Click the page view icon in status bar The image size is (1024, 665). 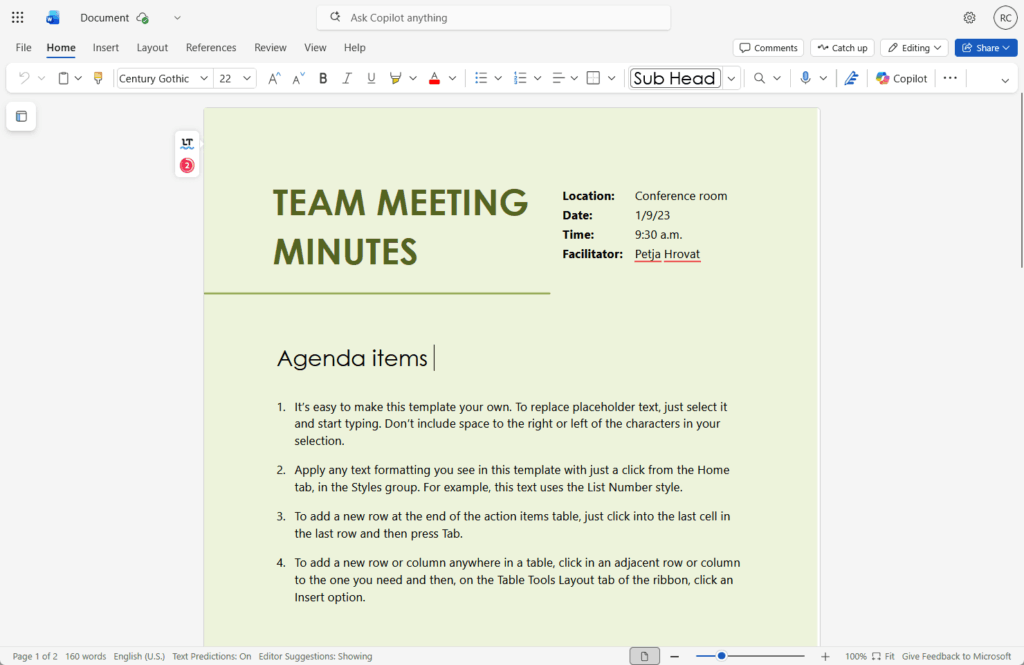[645, 656]
